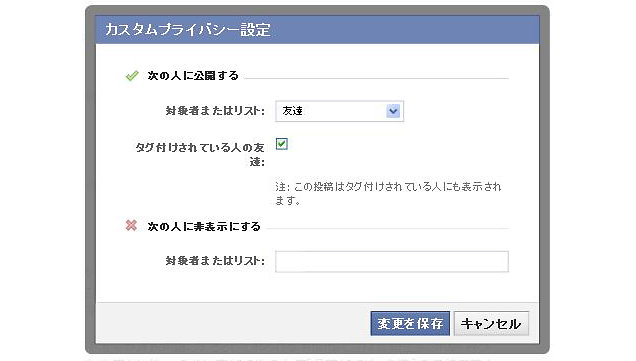Click the horizontal divider line after 次の人に非表示にする

[388, 228]
